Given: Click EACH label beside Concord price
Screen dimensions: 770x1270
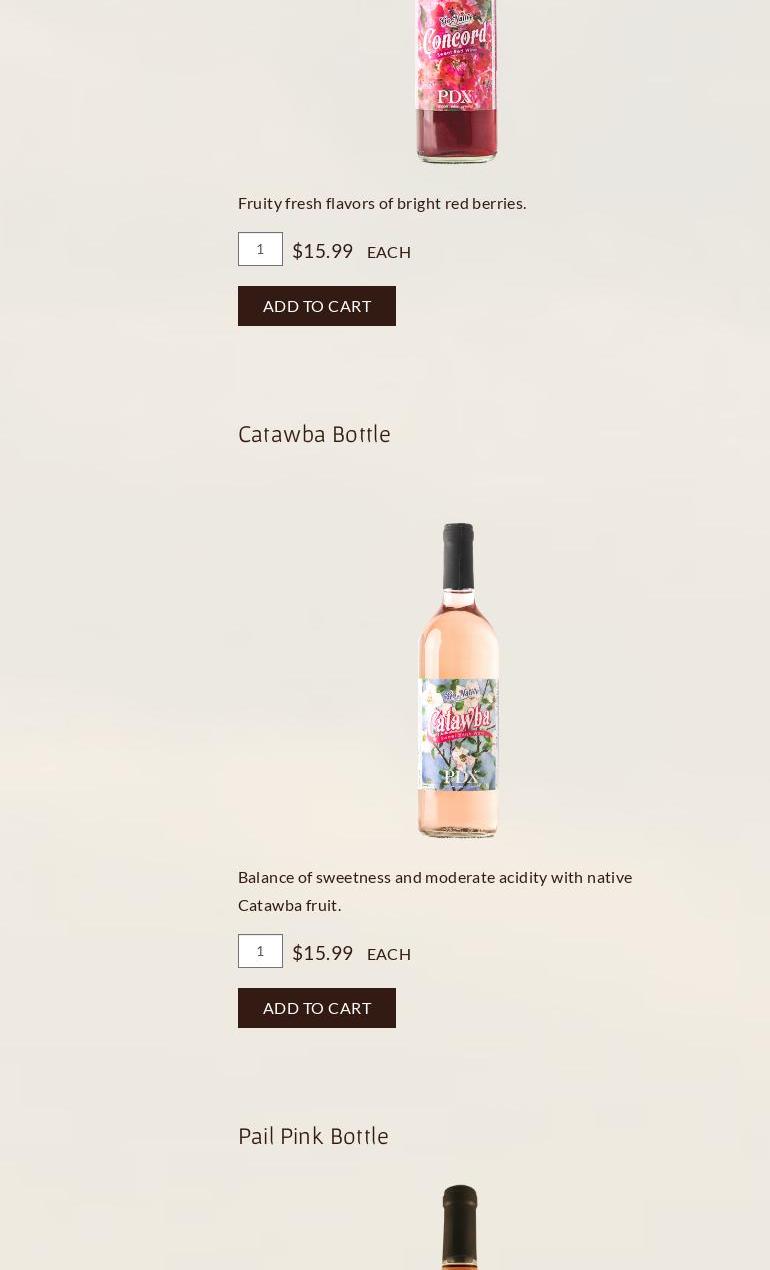Looking at the screenshot, I should point(389,252).
